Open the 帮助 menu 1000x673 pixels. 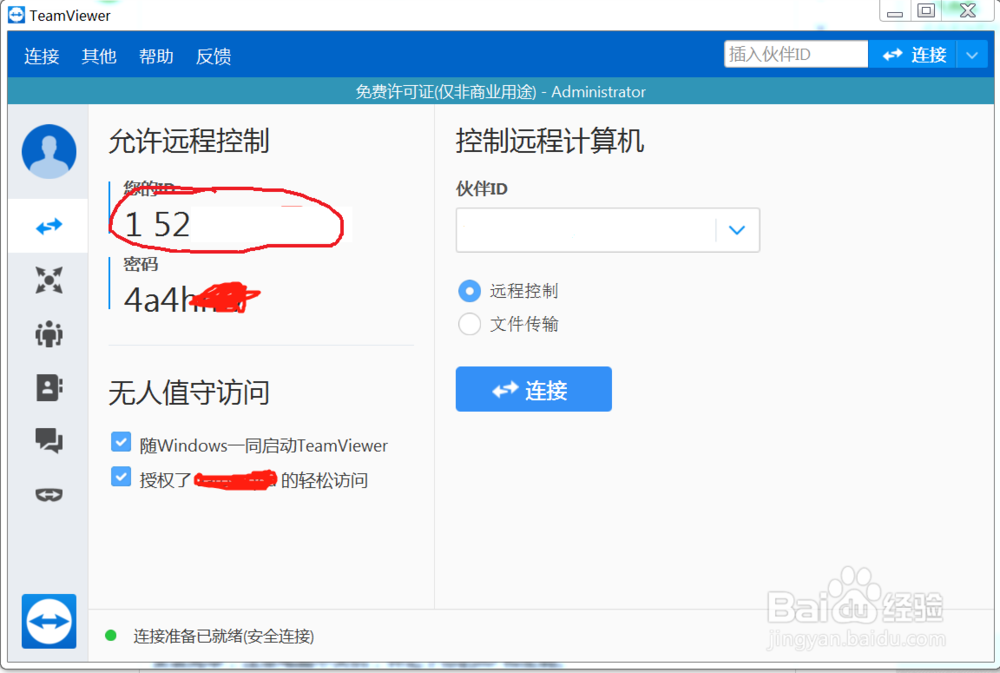click(156, 56)
